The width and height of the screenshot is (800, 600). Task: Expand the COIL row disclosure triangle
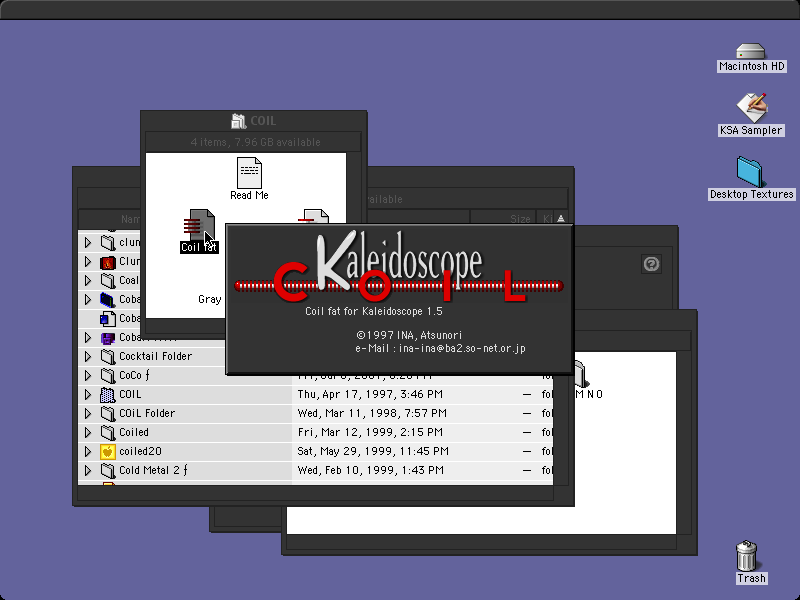[88, 394]
